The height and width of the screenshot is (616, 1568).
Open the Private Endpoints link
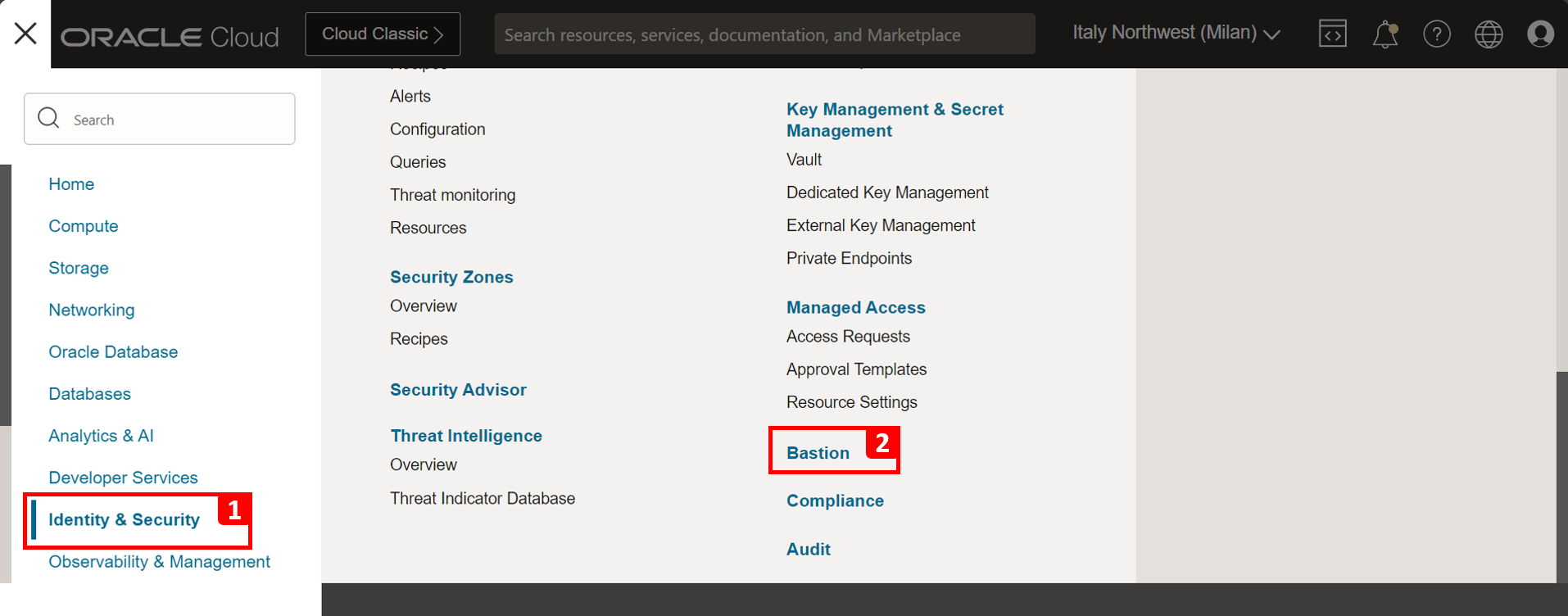(x=849, y=258)
